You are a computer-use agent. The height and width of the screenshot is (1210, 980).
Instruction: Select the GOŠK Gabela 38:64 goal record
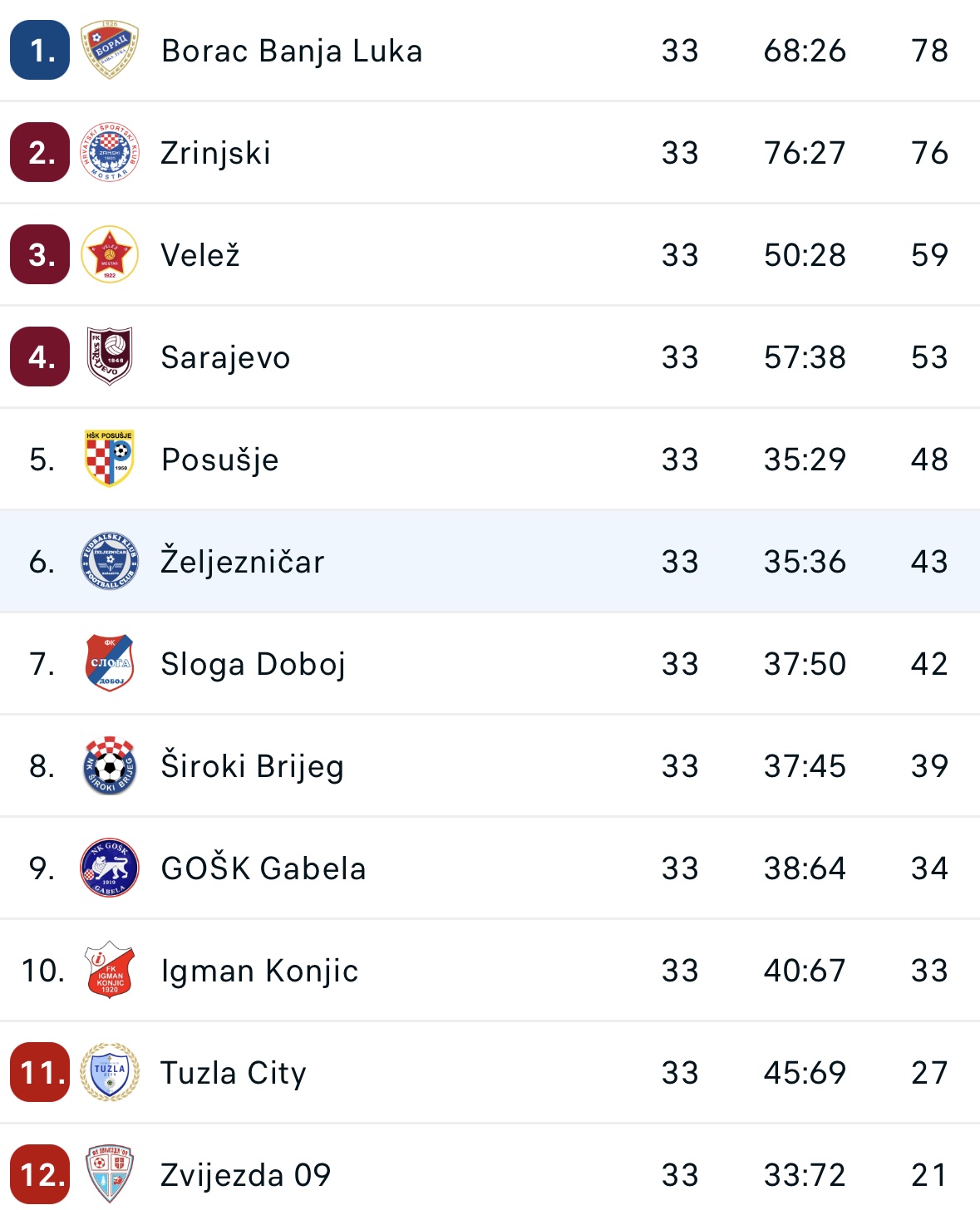[805, 868]
